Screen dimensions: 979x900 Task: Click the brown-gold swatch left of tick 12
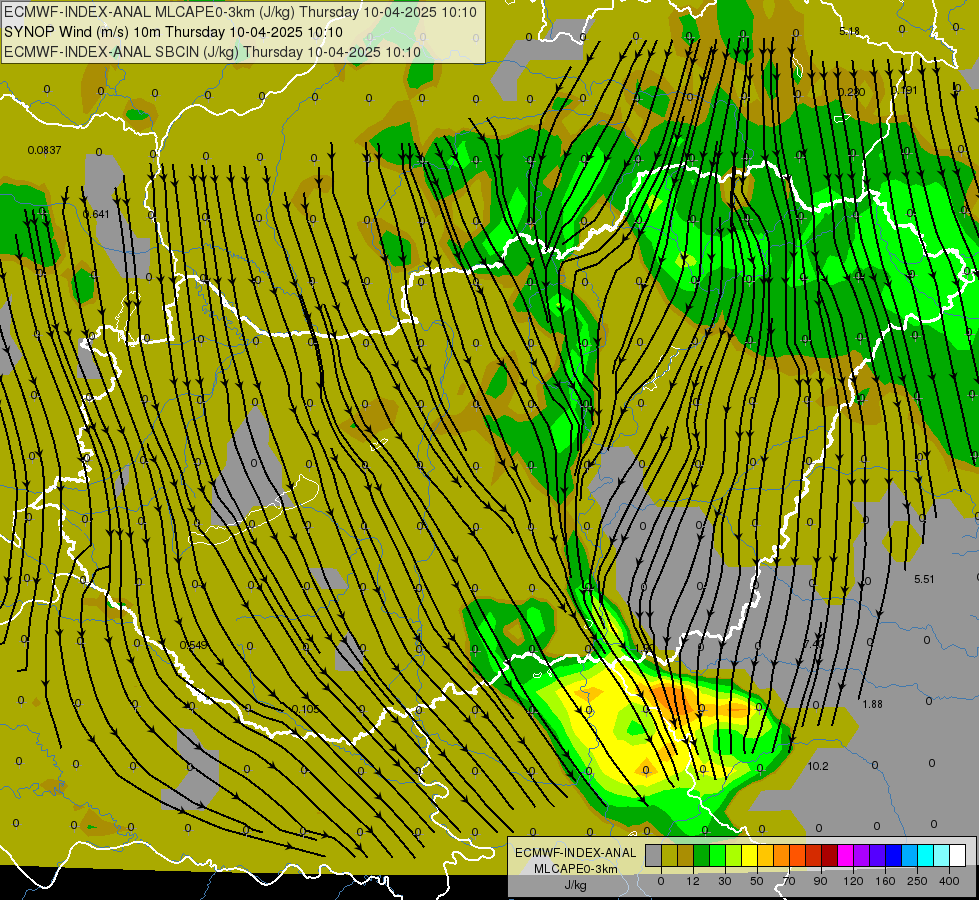[686, 855]
